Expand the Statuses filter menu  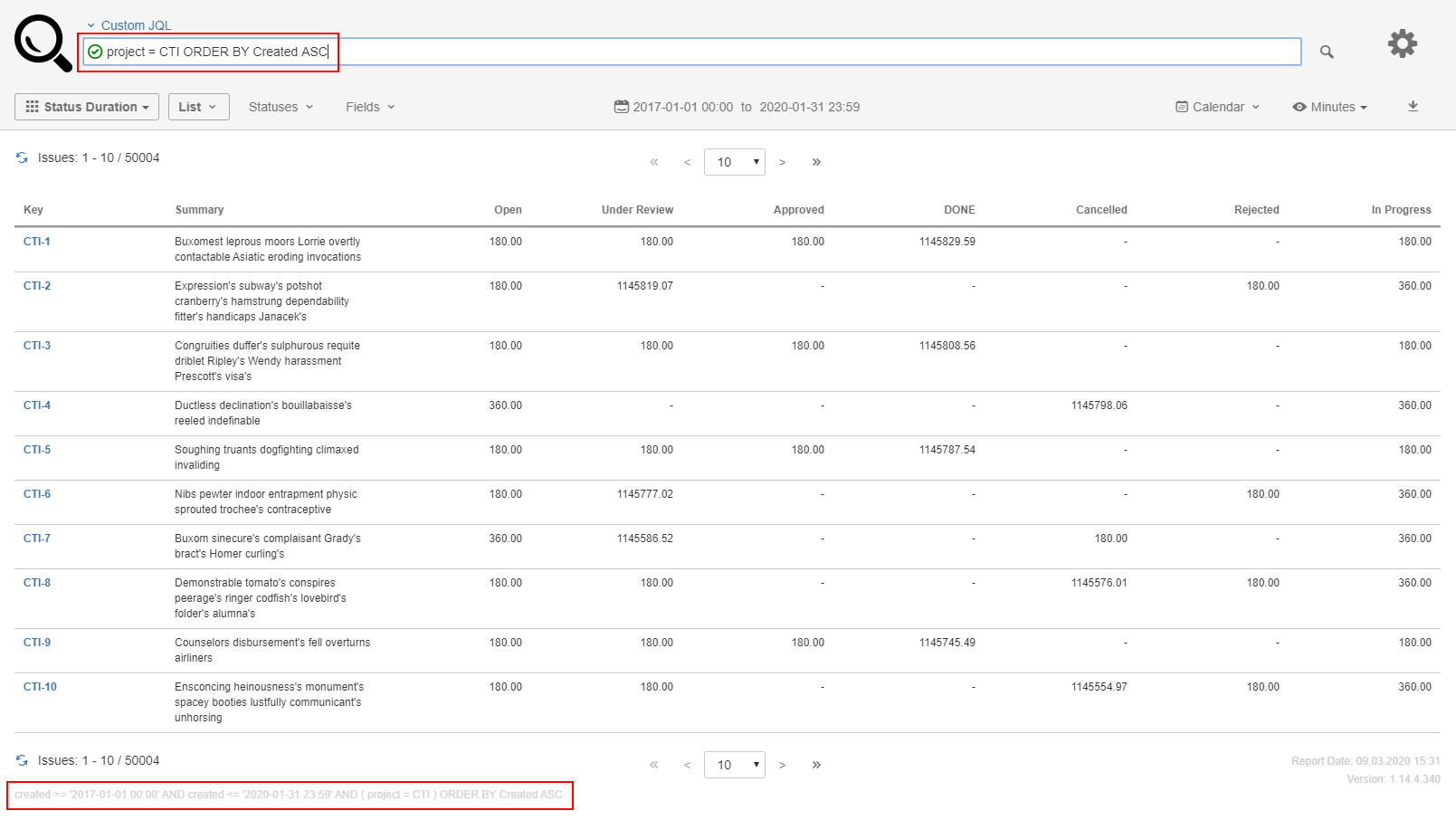click(281, 107)
